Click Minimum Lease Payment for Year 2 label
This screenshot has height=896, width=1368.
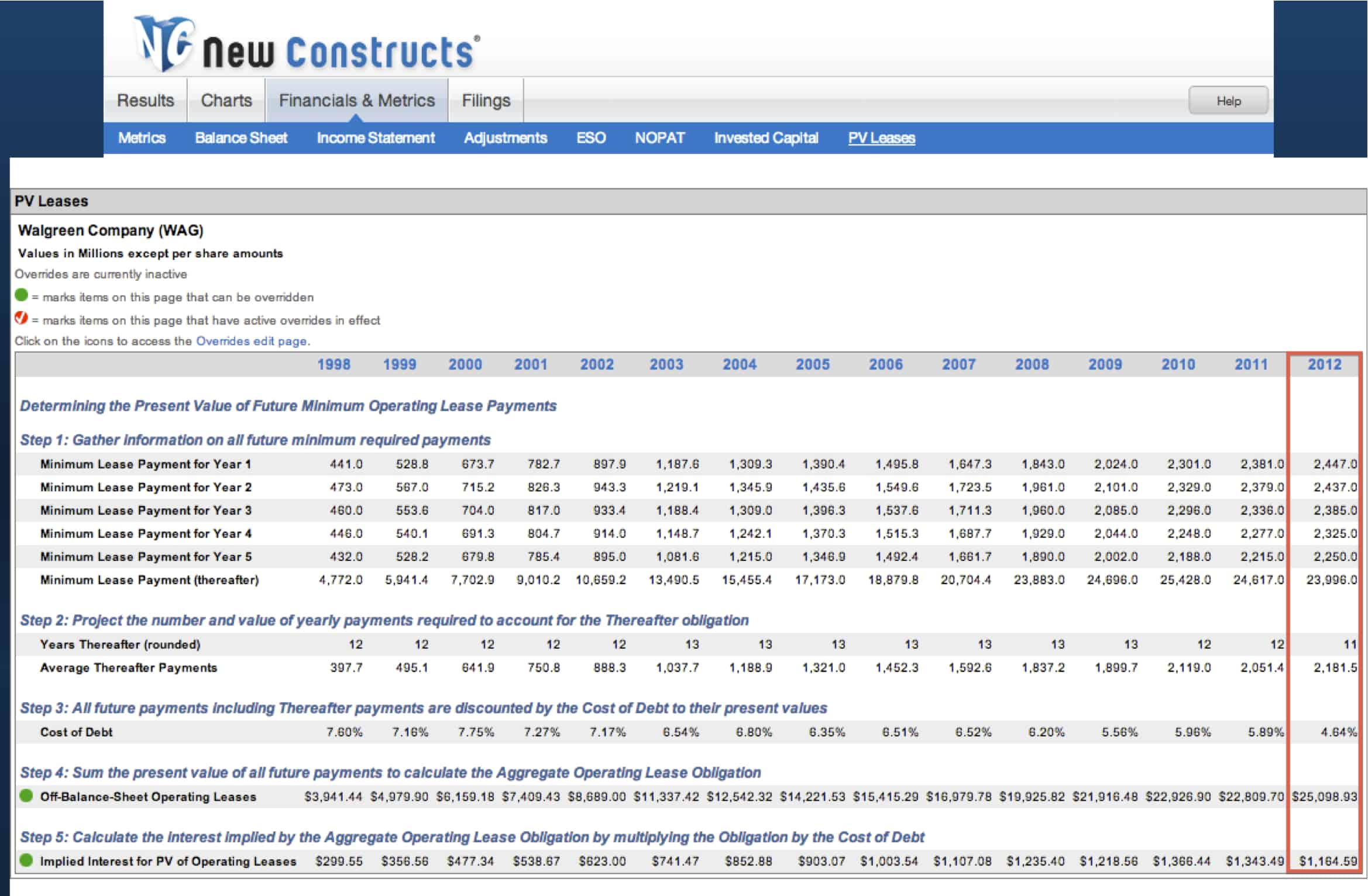point(146,487)
